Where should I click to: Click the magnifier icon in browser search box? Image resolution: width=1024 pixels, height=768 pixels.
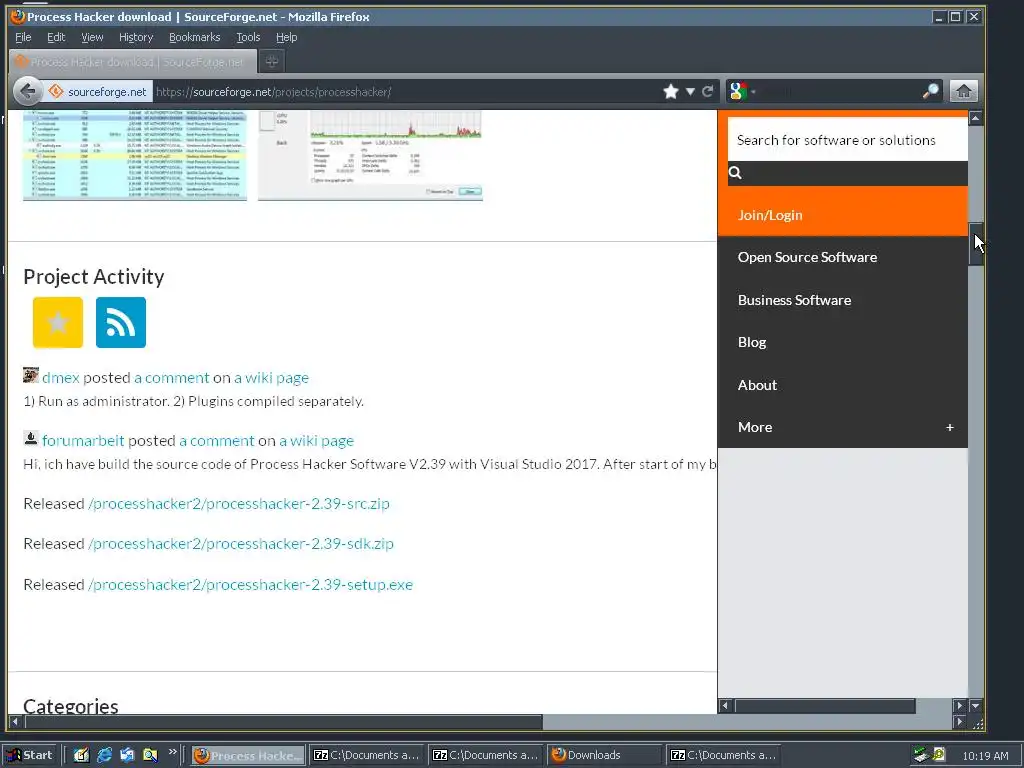click(x=931, y=91)
